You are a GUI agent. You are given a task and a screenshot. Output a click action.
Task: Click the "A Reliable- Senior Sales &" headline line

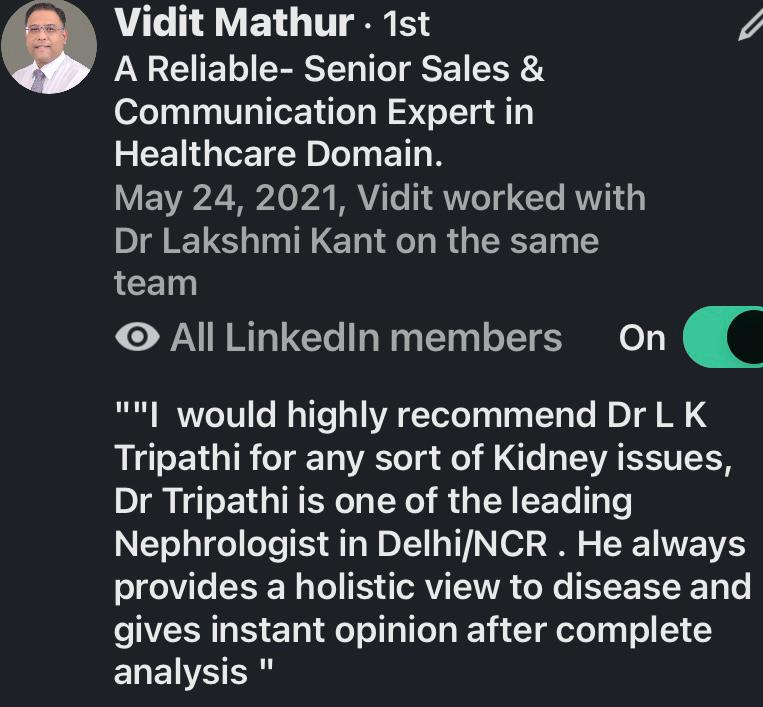click(x=329, y=69)
